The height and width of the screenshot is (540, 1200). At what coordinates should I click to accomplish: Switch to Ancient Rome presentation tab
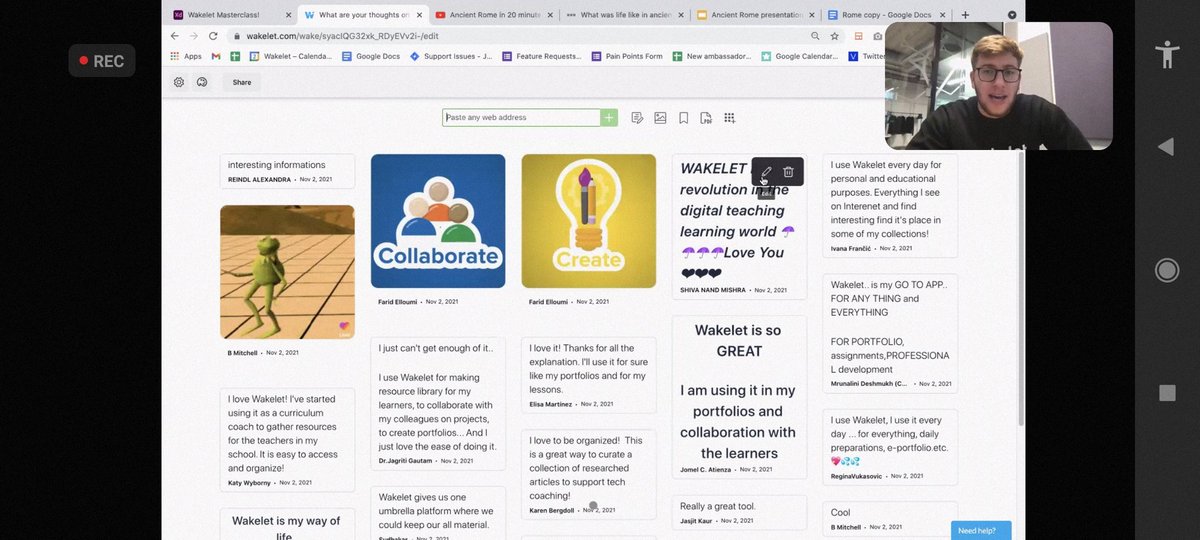point(756,15)
